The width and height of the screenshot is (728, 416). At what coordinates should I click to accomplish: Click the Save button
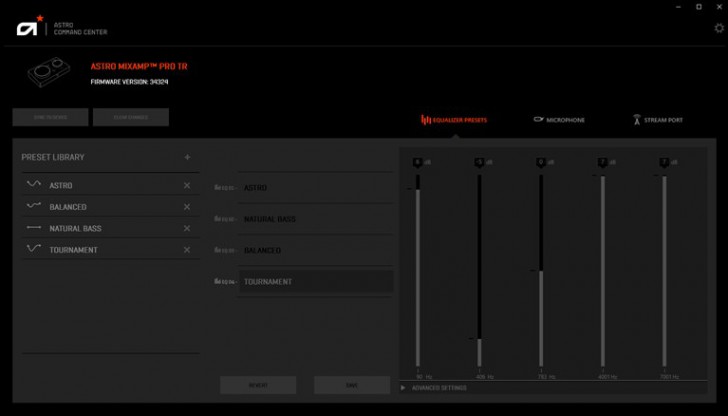pos(352,385)
